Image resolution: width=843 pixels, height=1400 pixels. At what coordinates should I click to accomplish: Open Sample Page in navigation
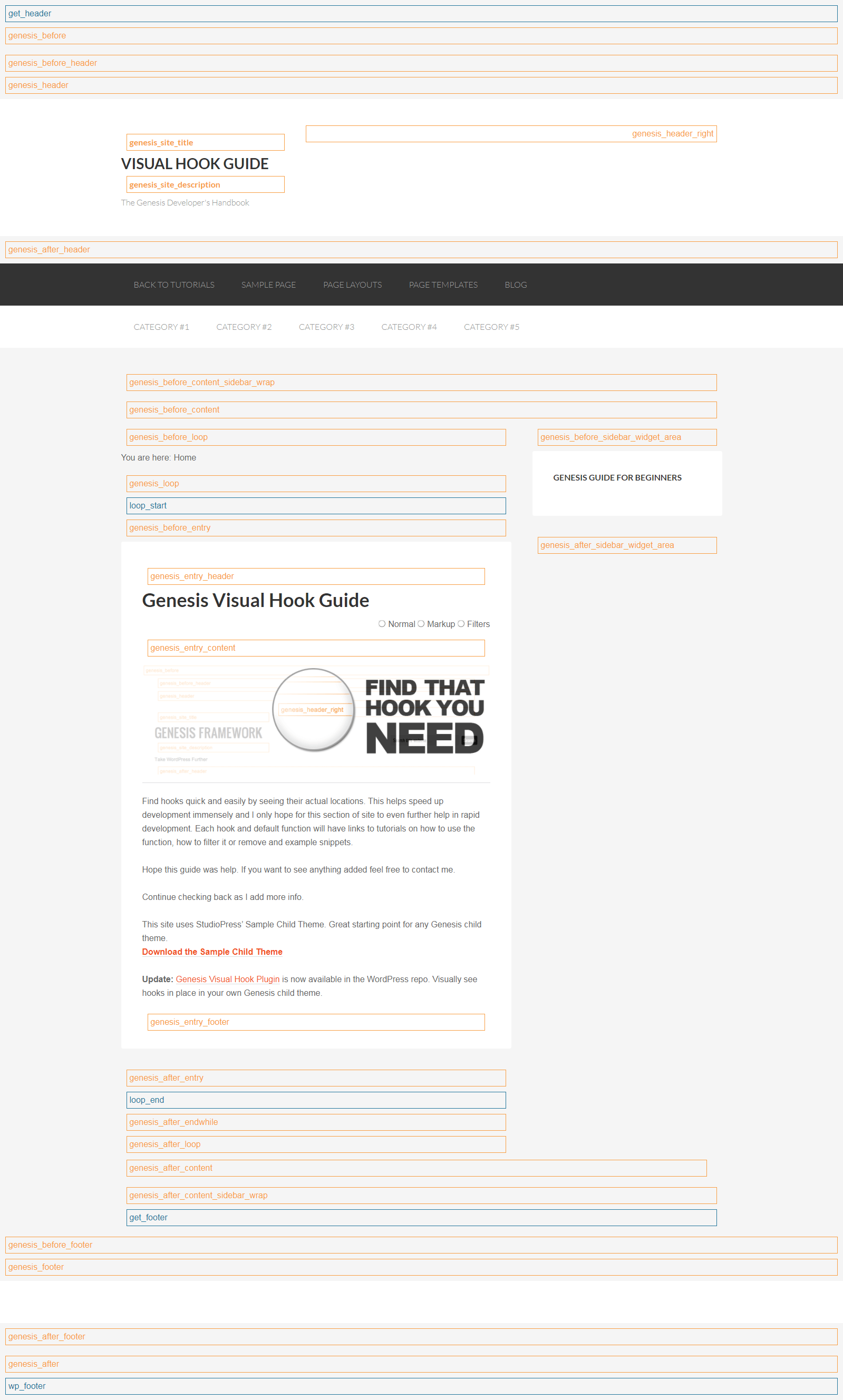click(x=269, y=285)
